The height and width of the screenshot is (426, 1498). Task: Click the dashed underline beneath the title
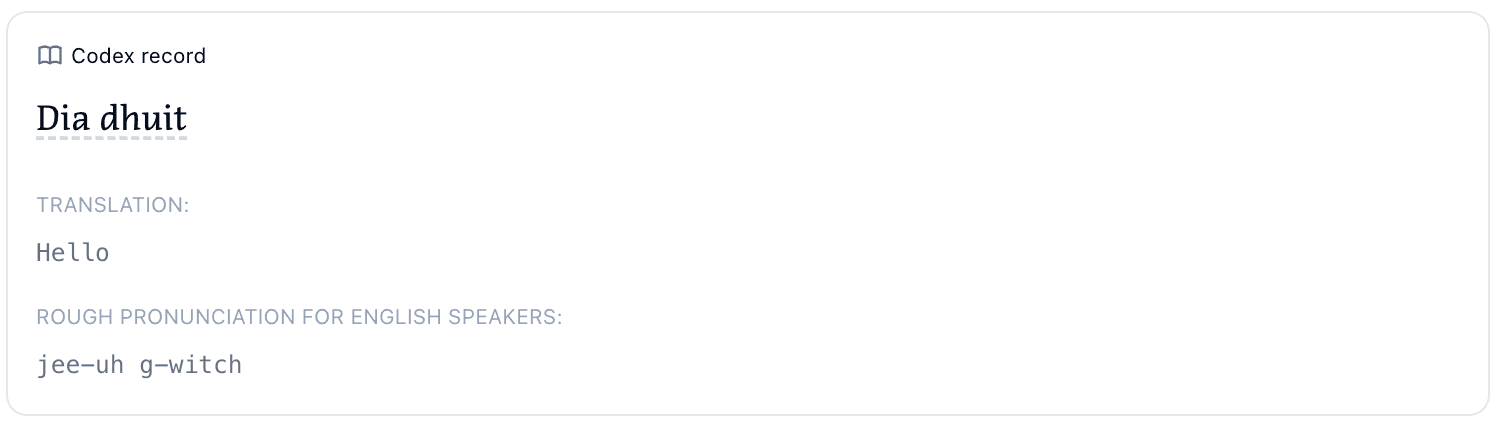(111, 138)
